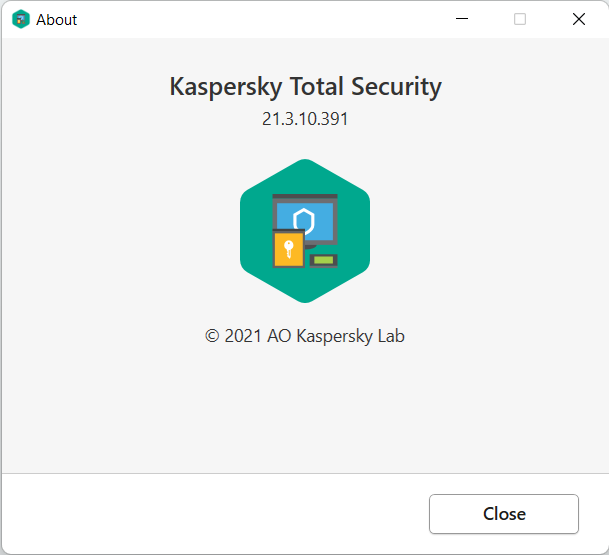This screenshot has height=555, width=609.
Task: Click the greyed-out maximize button
Action: click(x=520, y=19)
